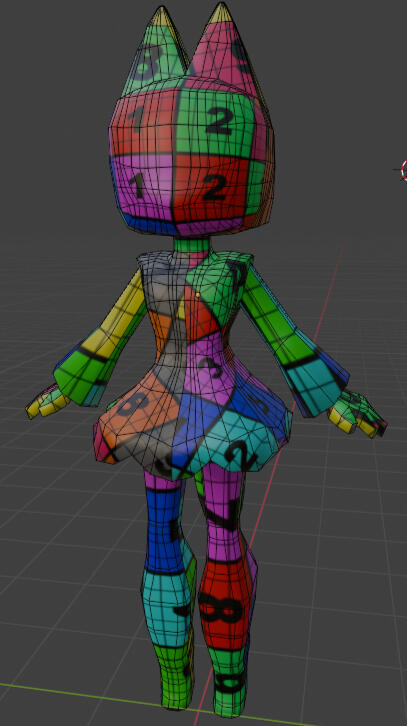Click the model's right hand fingers
This screenshot has width=407, height=726.
(x=357, y=414)
